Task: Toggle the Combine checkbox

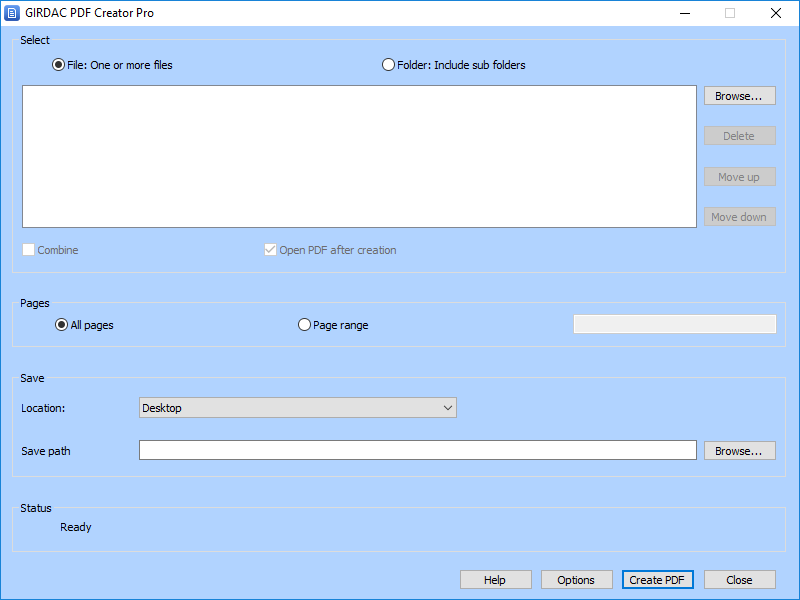Action: 29,250
